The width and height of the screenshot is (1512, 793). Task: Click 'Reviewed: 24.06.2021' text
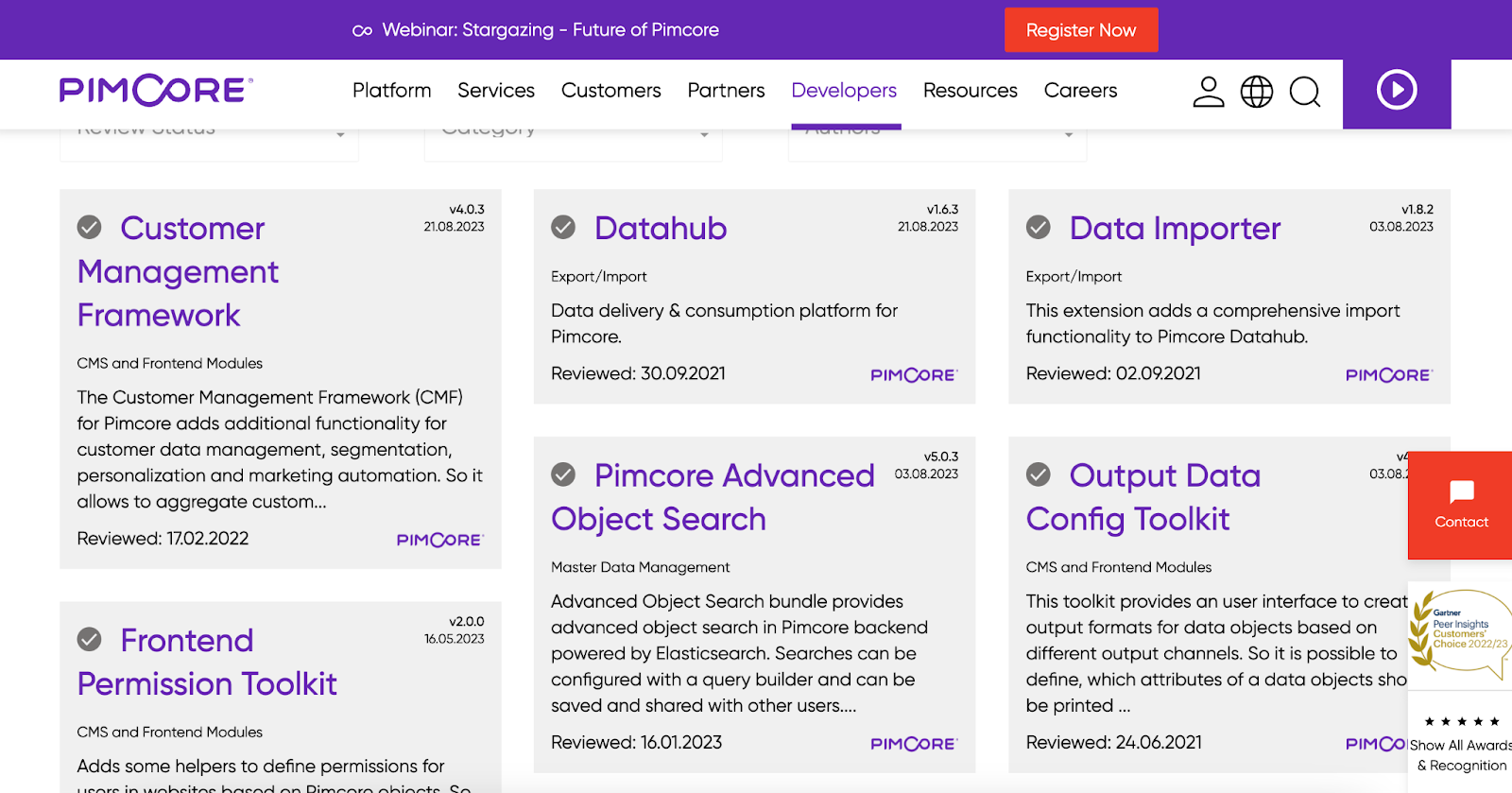1114,743
